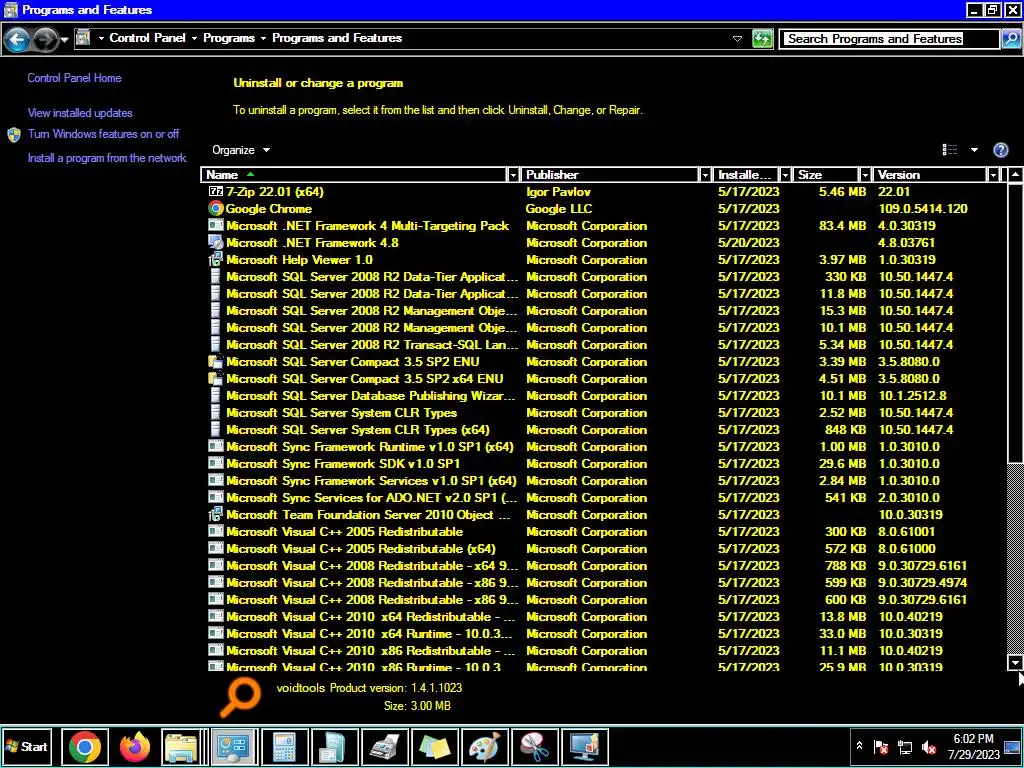Open Snipping Tool from the taskbar
This screenshot has width=1024, height=768.
coord(534,746)
